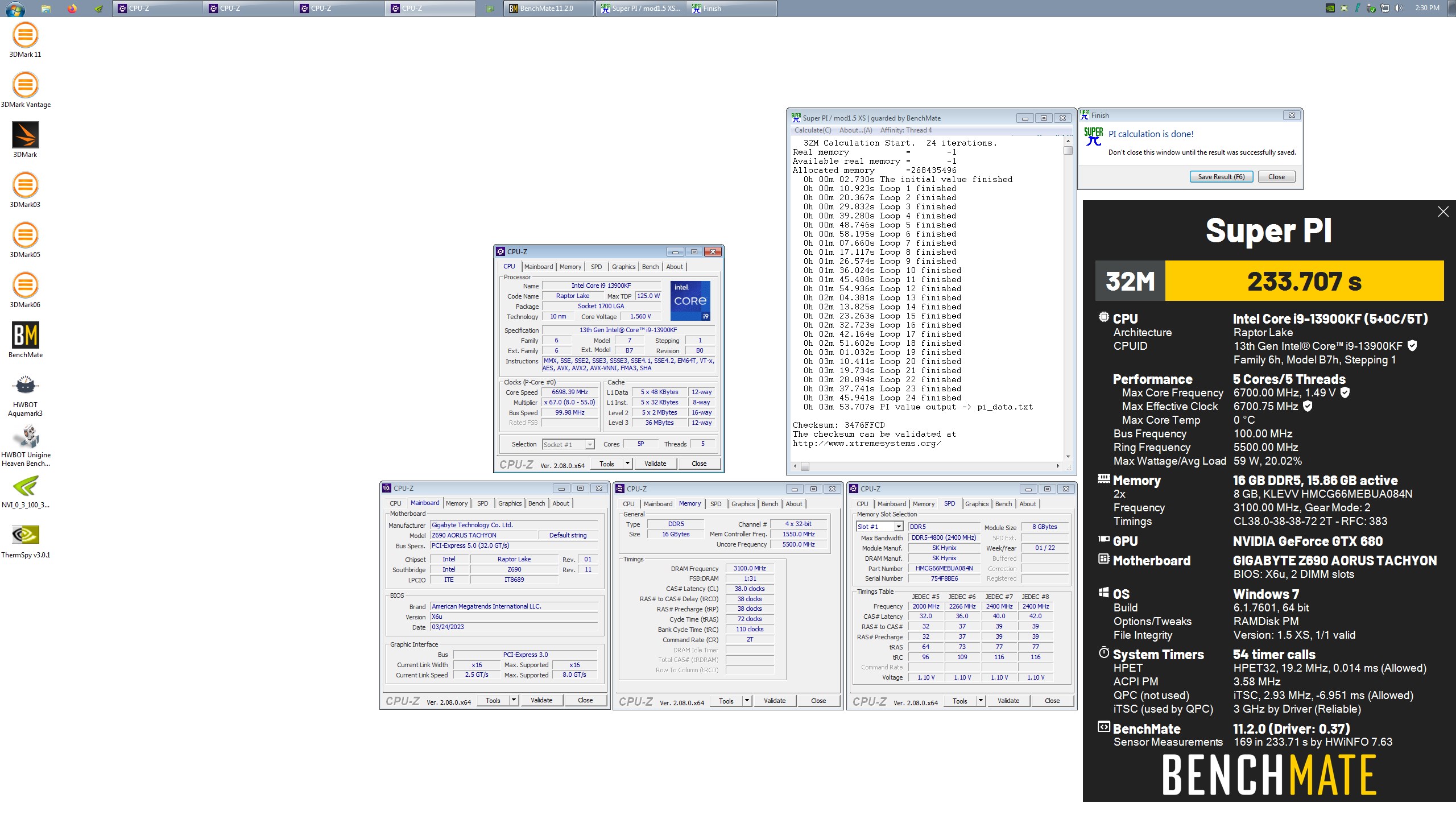The image size is (1456, 819).
Task: Click the DRAM Frequency 3100.0 MHz field
Action: click(x=749, y=568)
